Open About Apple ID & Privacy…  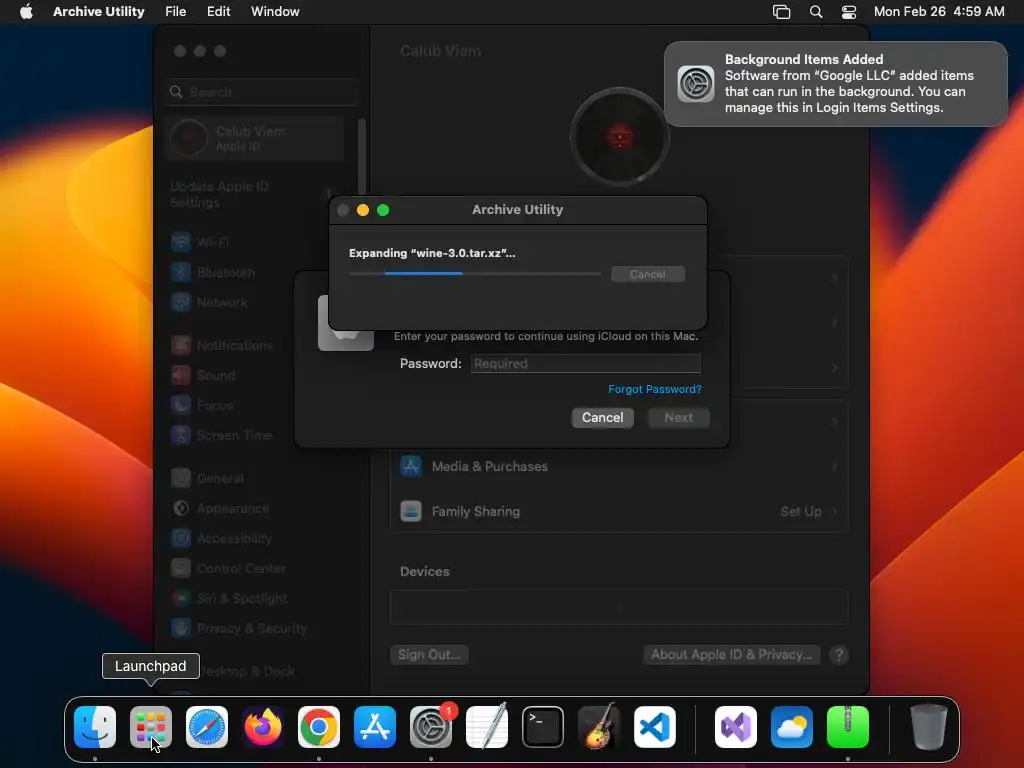[731, 655]
